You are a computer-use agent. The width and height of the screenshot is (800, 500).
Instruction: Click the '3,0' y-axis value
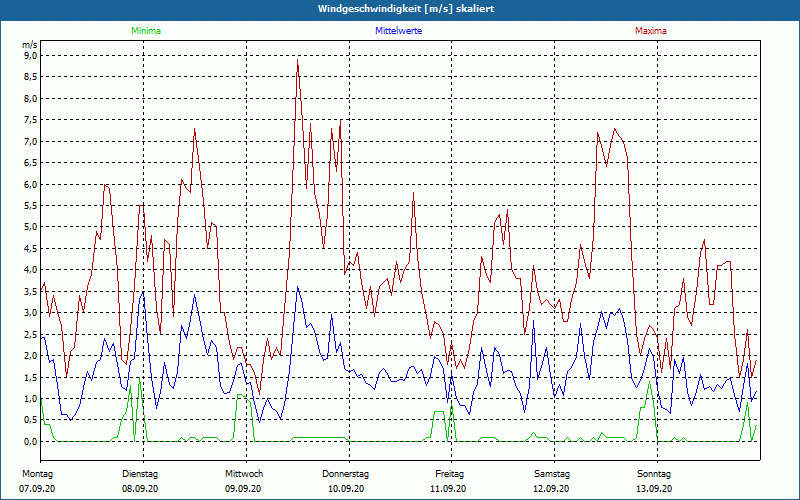pos(31,313)
